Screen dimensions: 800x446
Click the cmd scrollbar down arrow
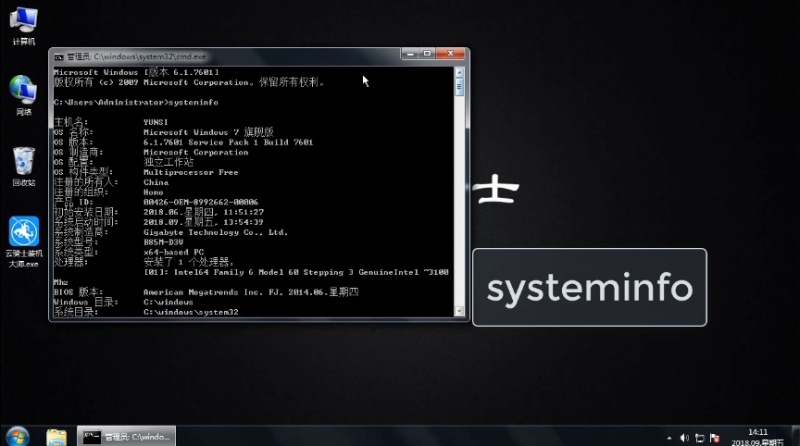pyautogui.click(x=459, y=311)
